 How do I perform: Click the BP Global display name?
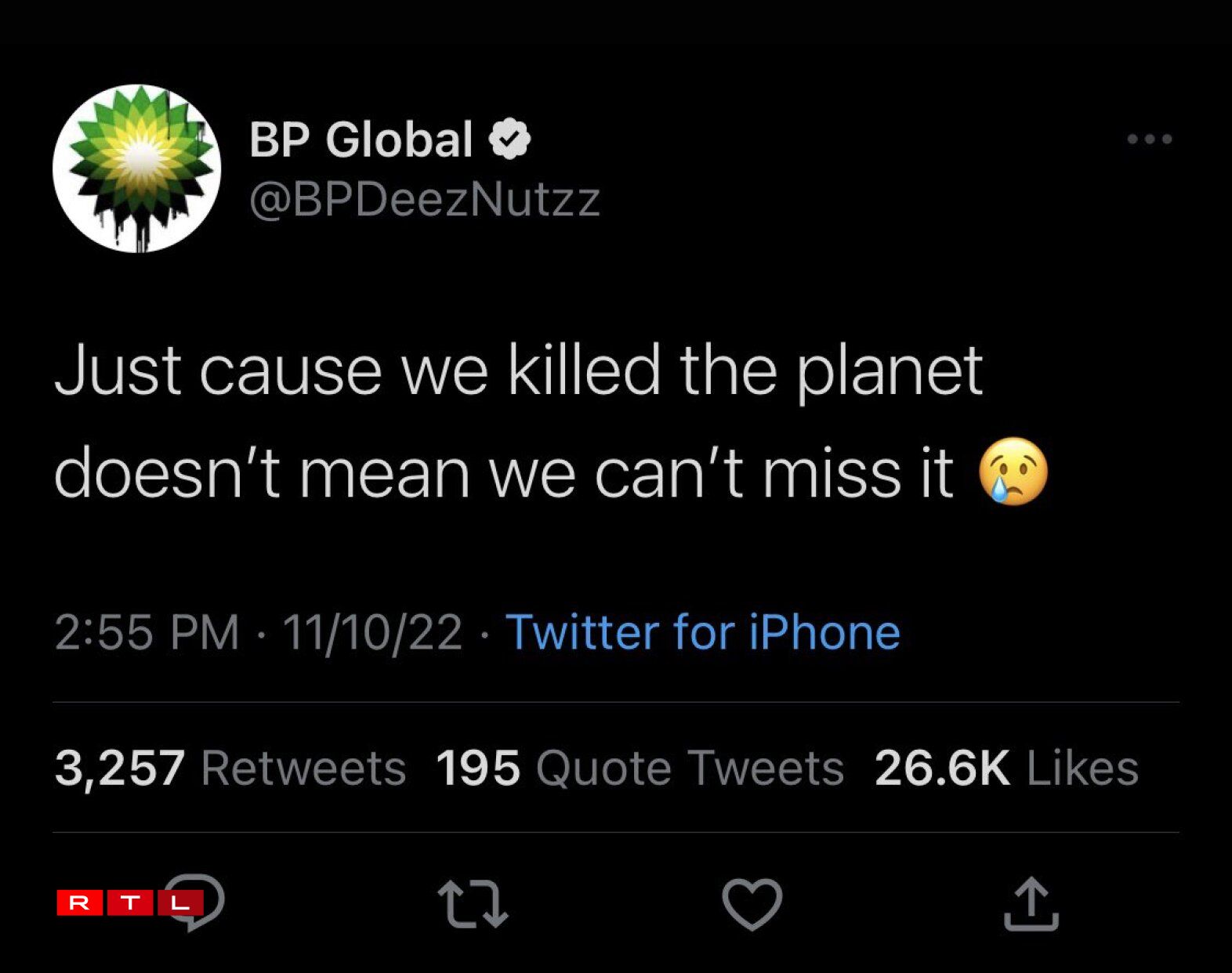[x=362, y=139]
